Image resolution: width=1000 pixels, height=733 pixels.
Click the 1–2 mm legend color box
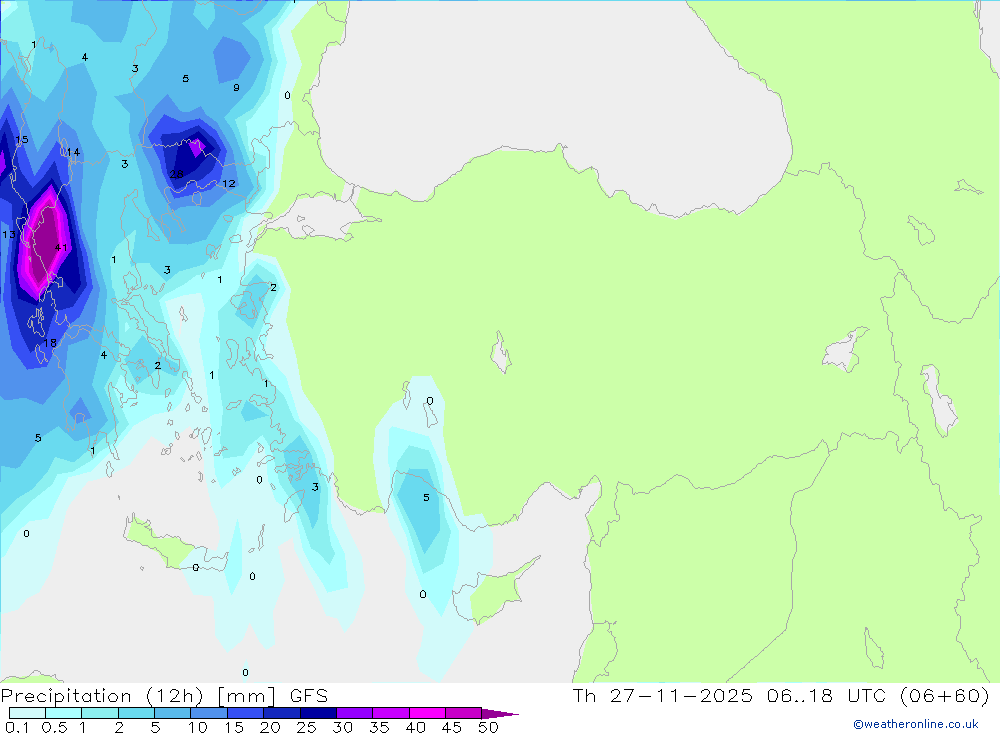point(100,713)
